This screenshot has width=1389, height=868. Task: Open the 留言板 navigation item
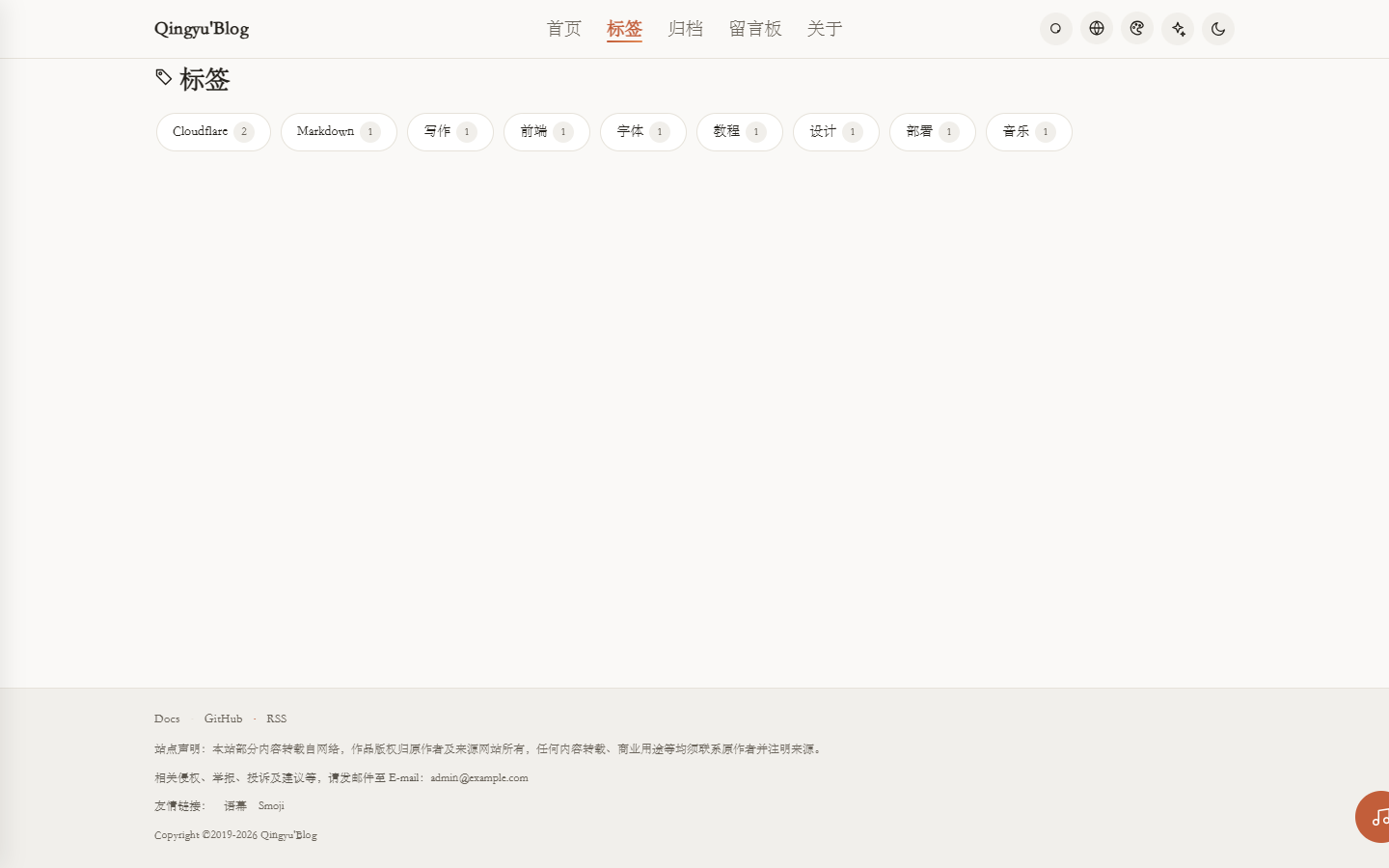click(755, 29)
